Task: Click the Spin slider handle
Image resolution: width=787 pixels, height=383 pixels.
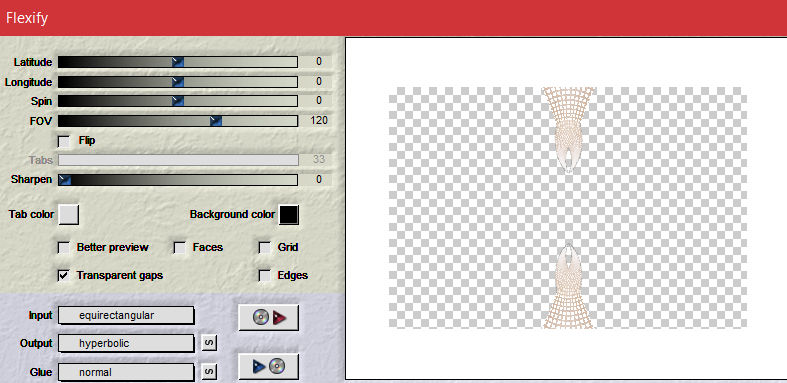Action: [x=178, y=101]
